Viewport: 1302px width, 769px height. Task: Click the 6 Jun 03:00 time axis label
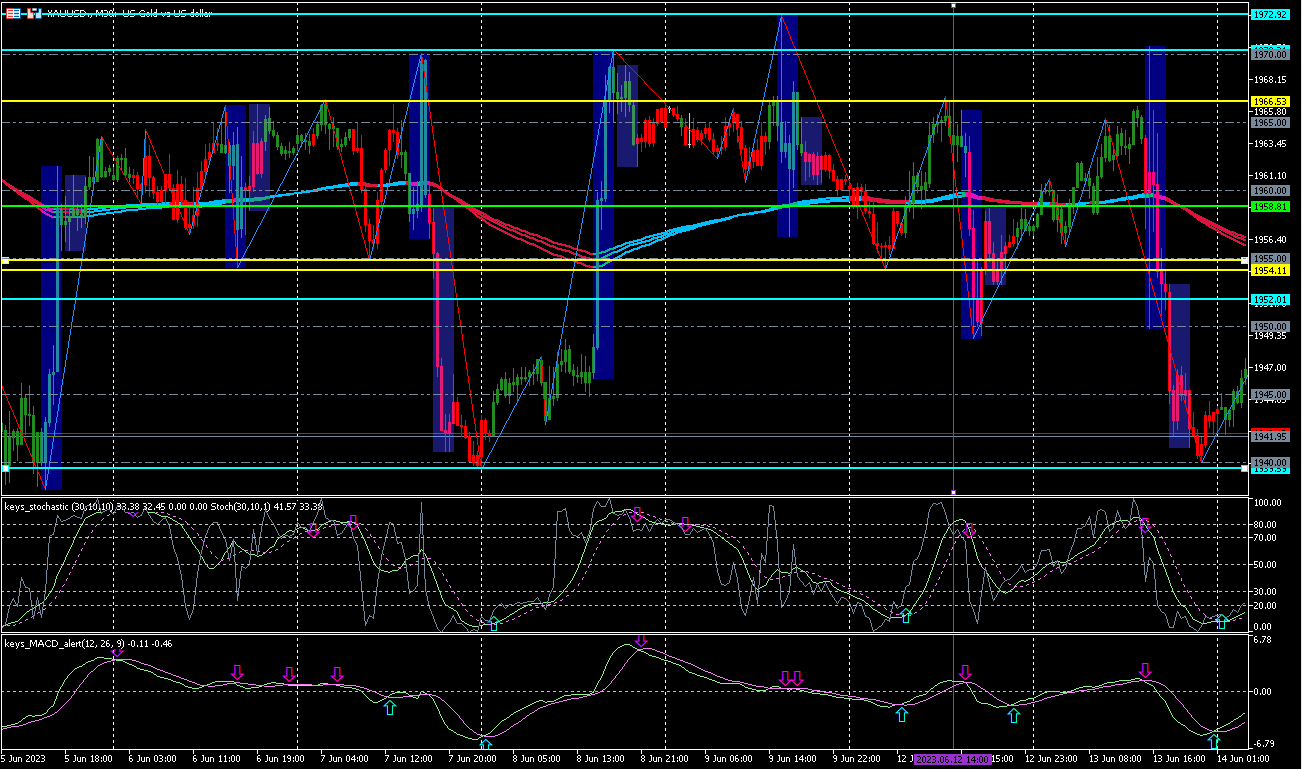tap(155, 760)
